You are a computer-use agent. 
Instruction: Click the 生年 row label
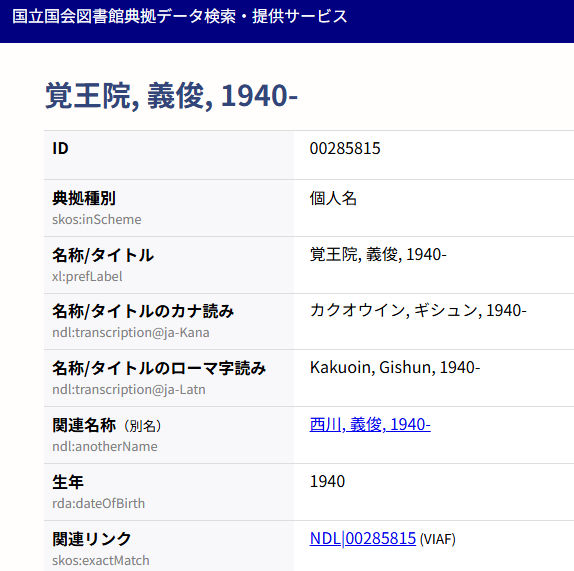tap(68, 482)
